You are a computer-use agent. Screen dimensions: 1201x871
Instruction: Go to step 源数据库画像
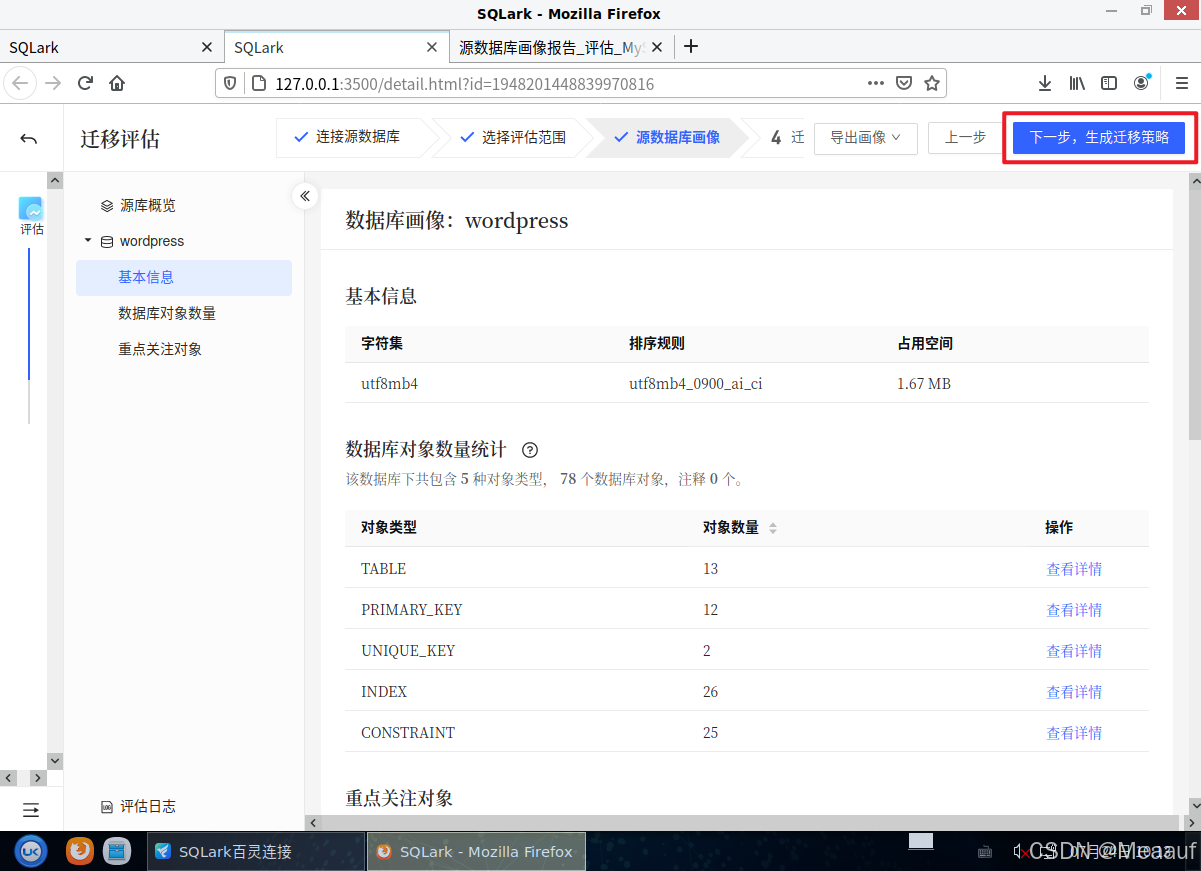pos(667,137)
